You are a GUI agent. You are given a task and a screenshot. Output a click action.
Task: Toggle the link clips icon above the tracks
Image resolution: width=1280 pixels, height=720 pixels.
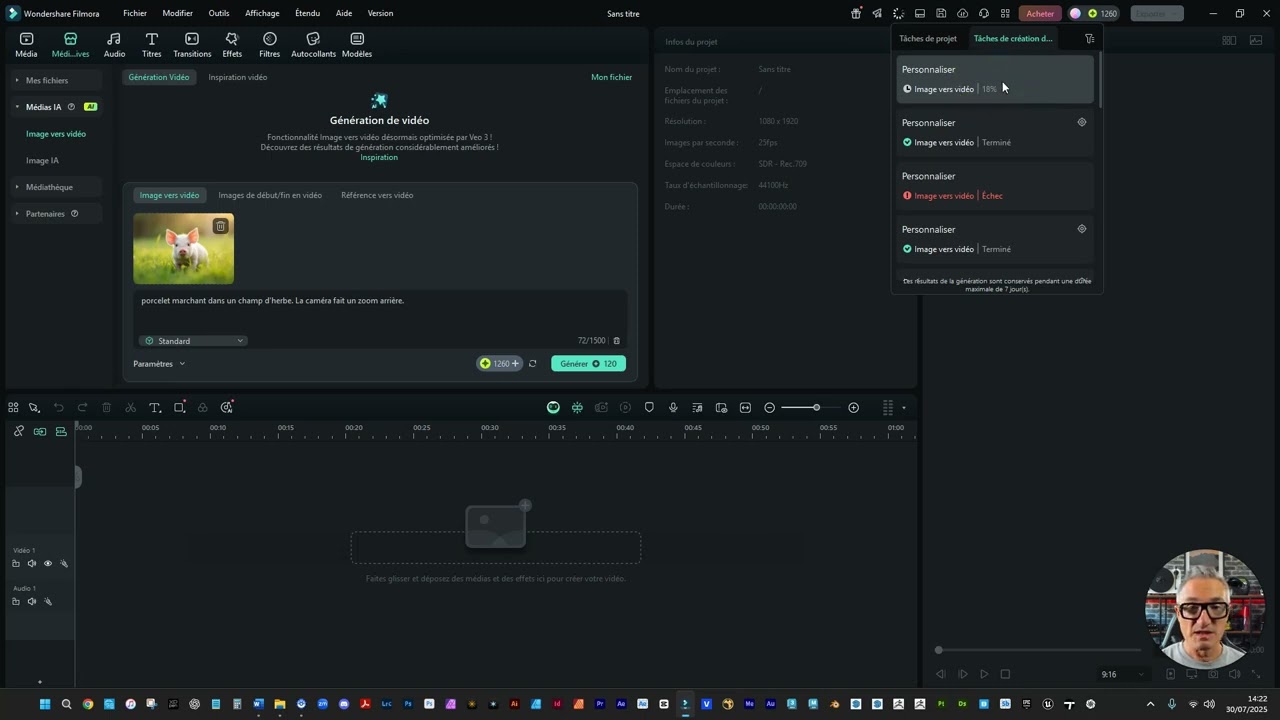tap(18, 431)
